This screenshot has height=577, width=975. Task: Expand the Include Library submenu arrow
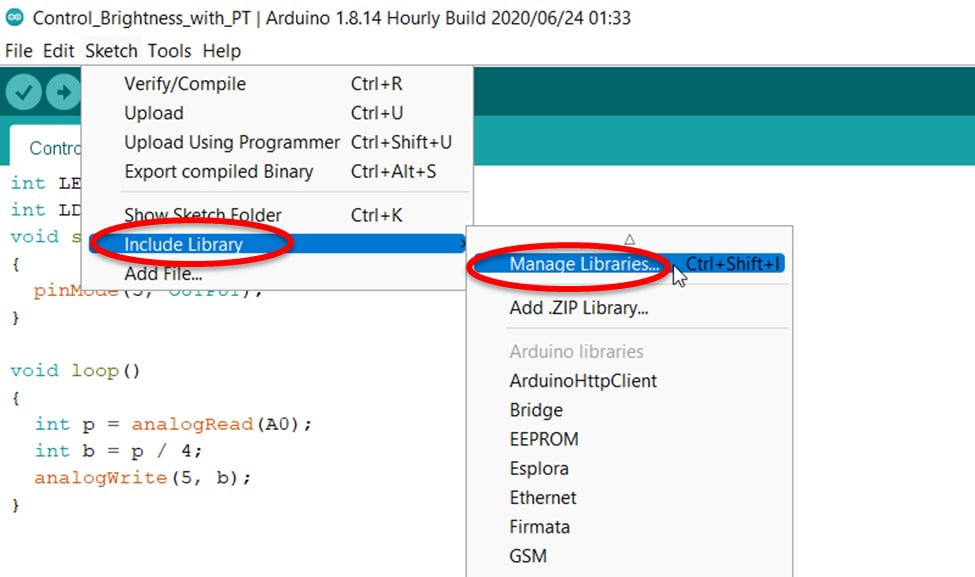[x=462, y=244]
